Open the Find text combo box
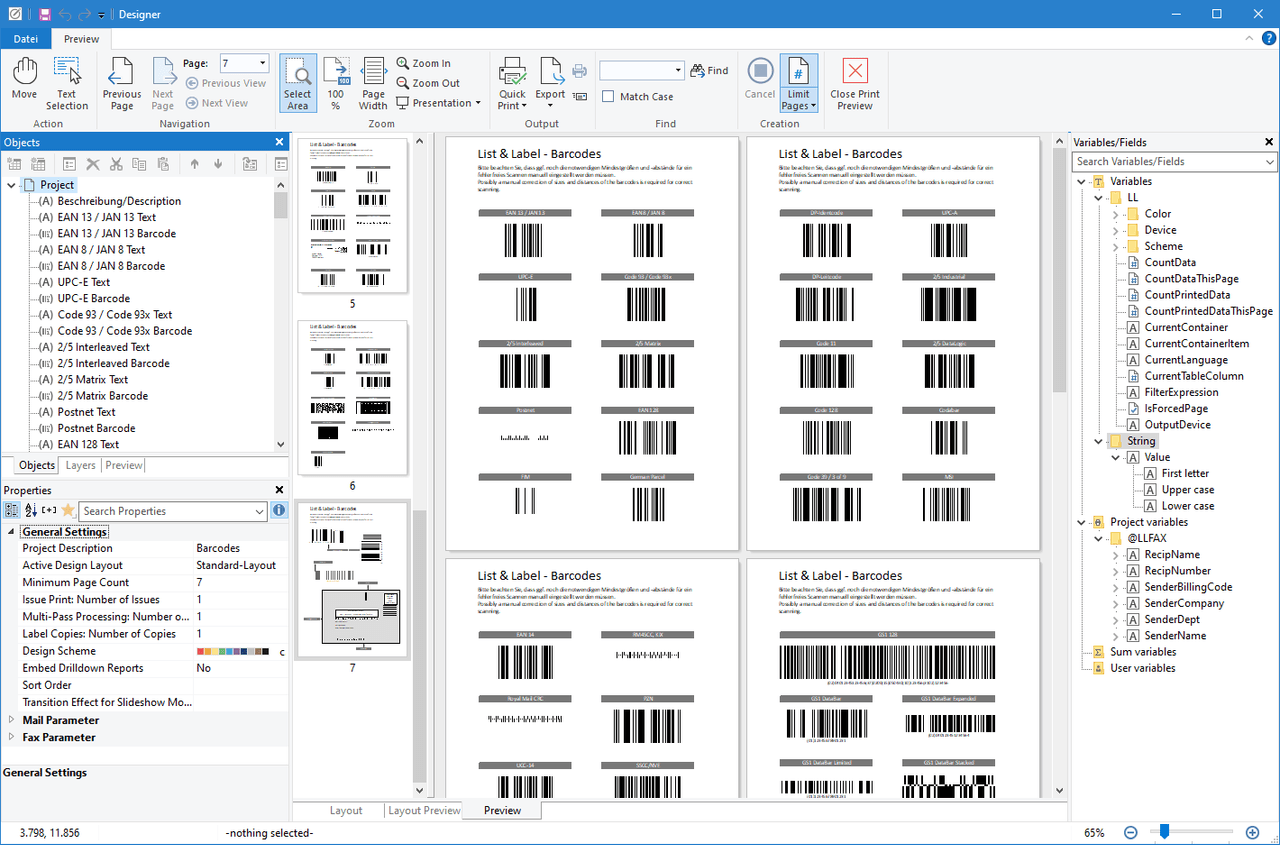The width and height of the screenshot is (1280, 845). tap(641, 70)
